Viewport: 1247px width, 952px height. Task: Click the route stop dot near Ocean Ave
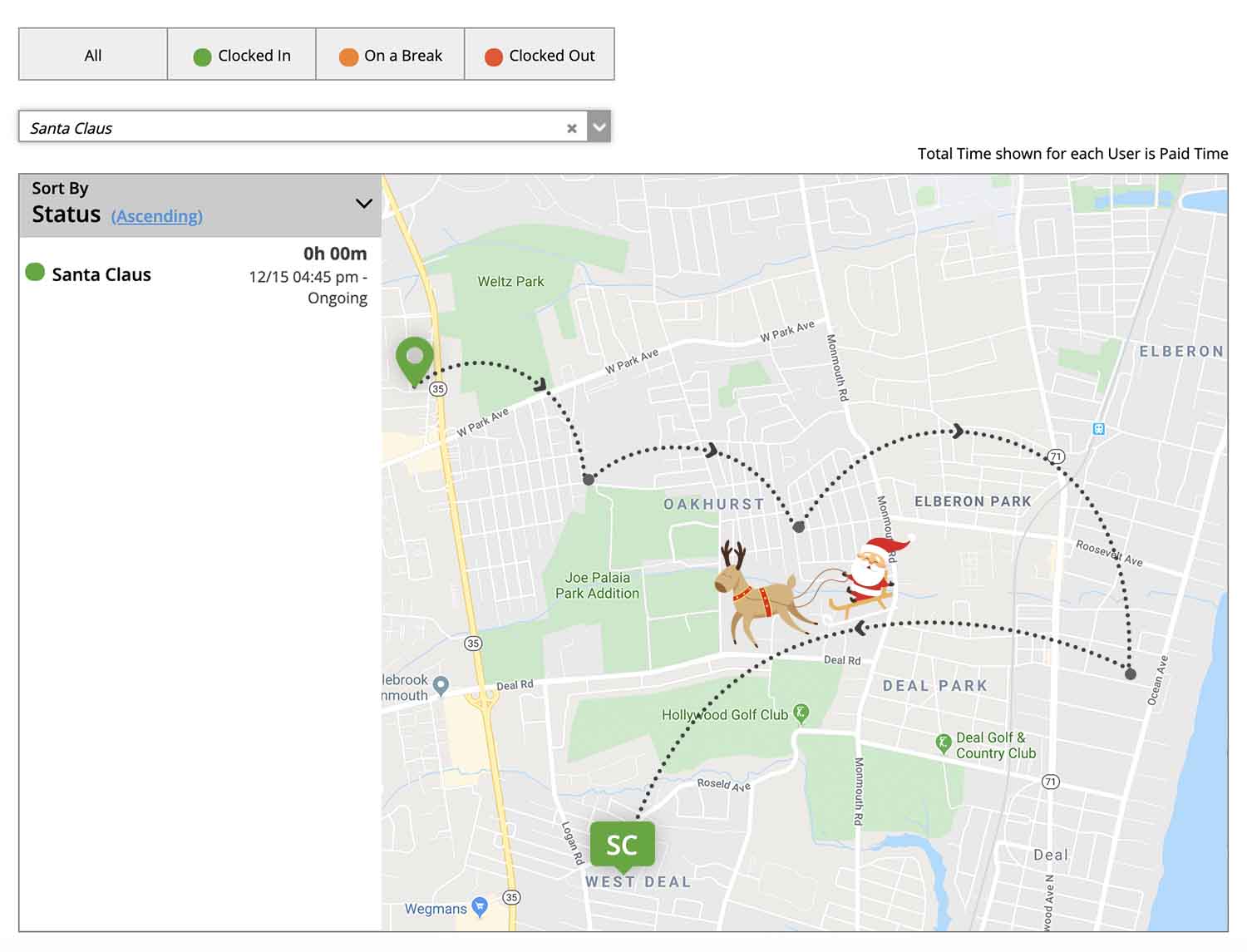[1131, 673]
